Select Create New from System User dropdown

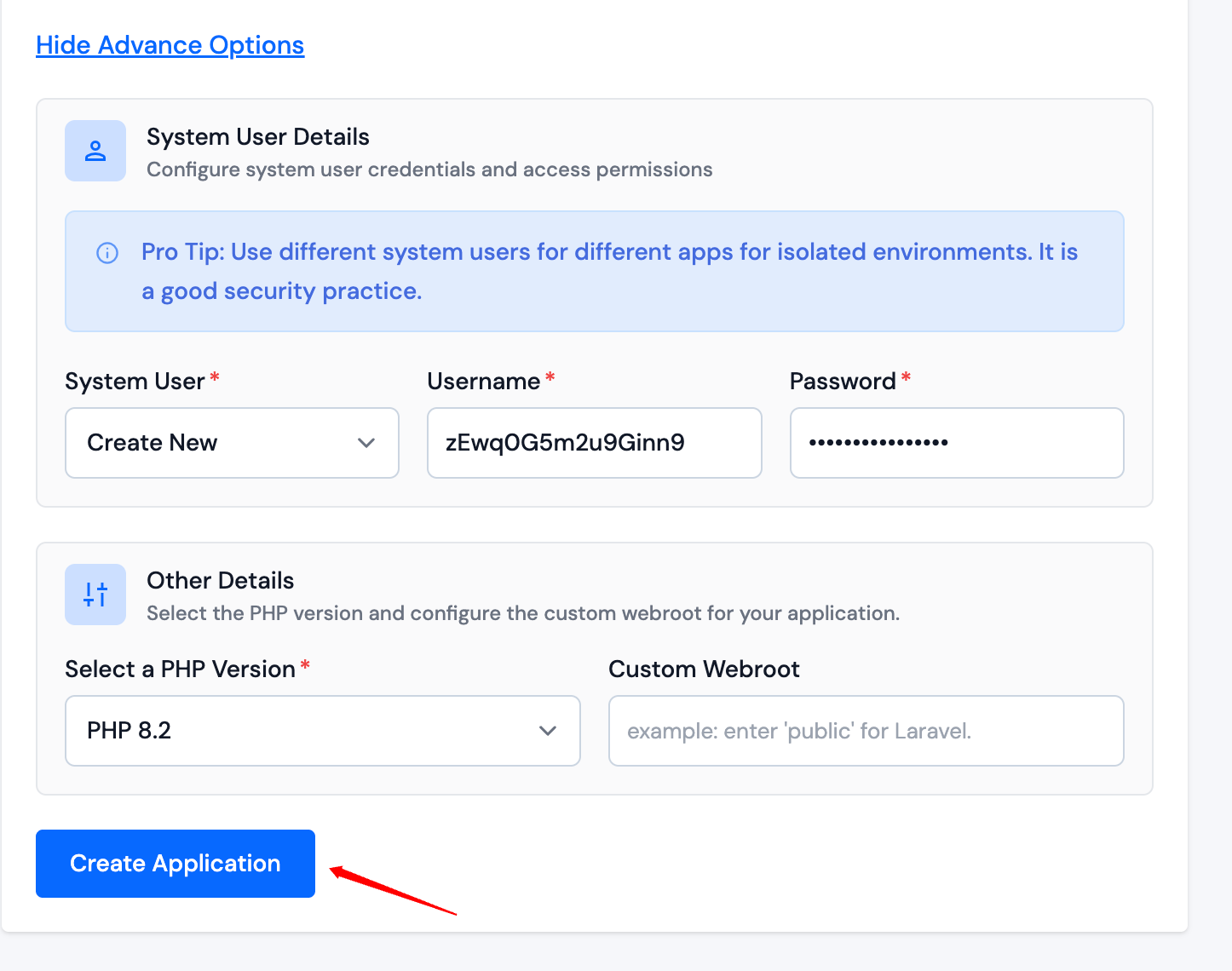pos(152,443)
